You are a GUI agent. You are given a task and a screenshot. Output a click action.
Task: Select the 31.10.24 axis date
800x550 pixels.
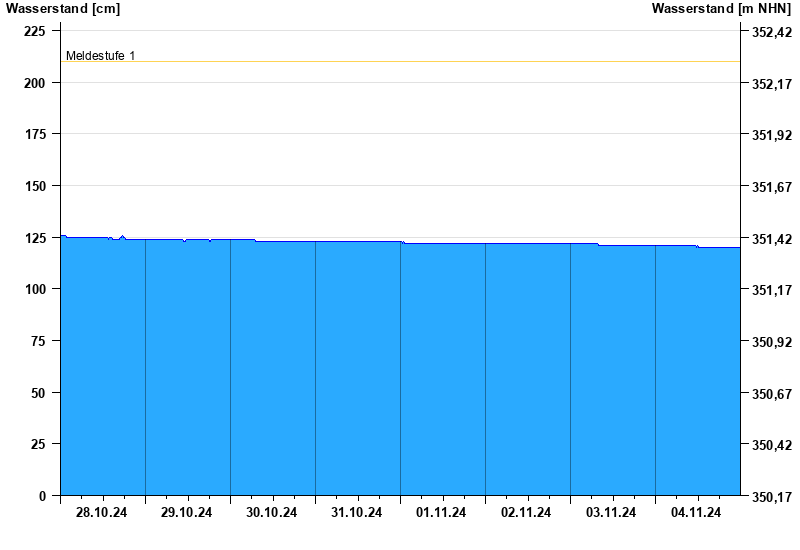[357, 513]
